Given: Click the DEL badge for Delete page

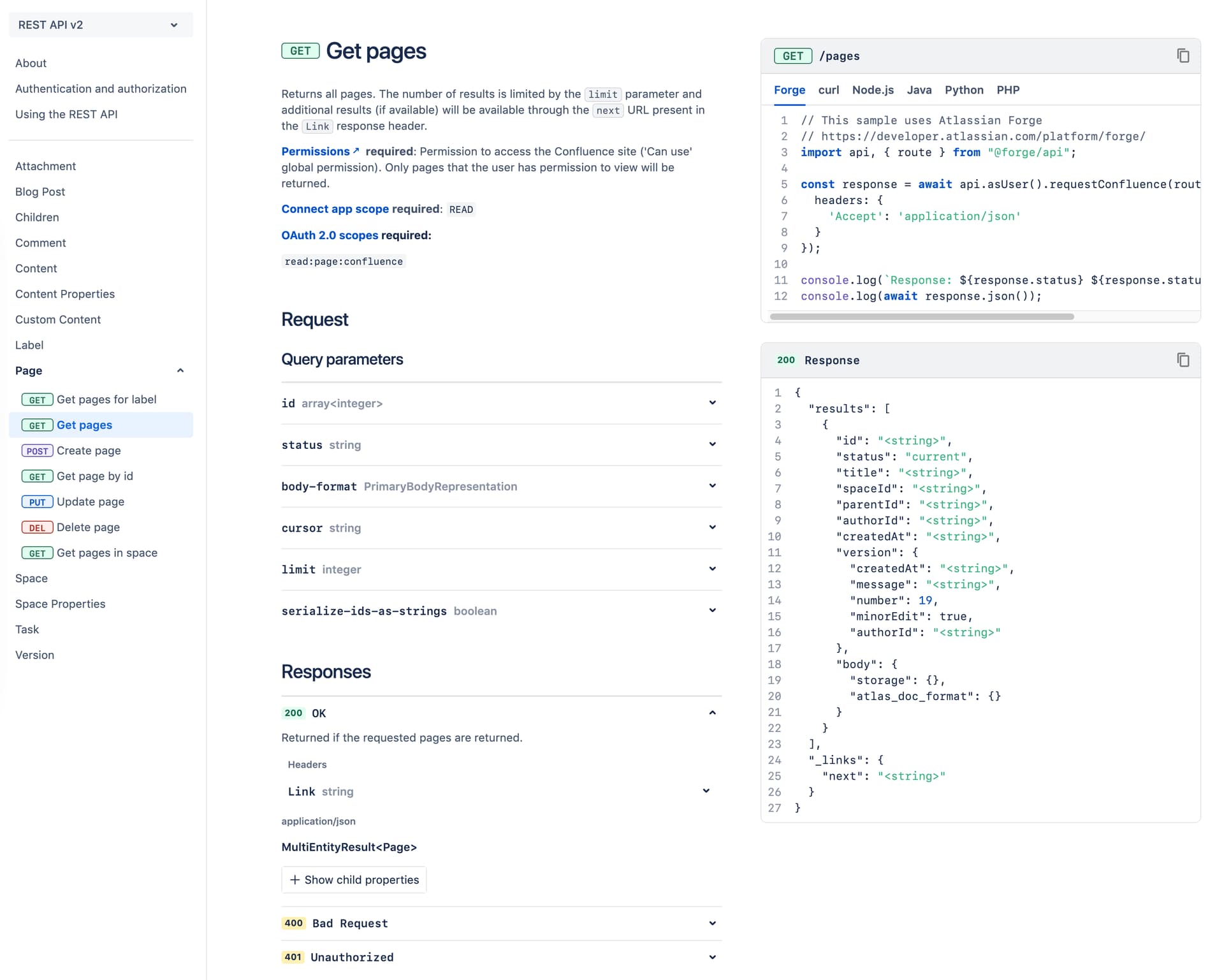Looking at the screenshot, I should tap(37, 528).
